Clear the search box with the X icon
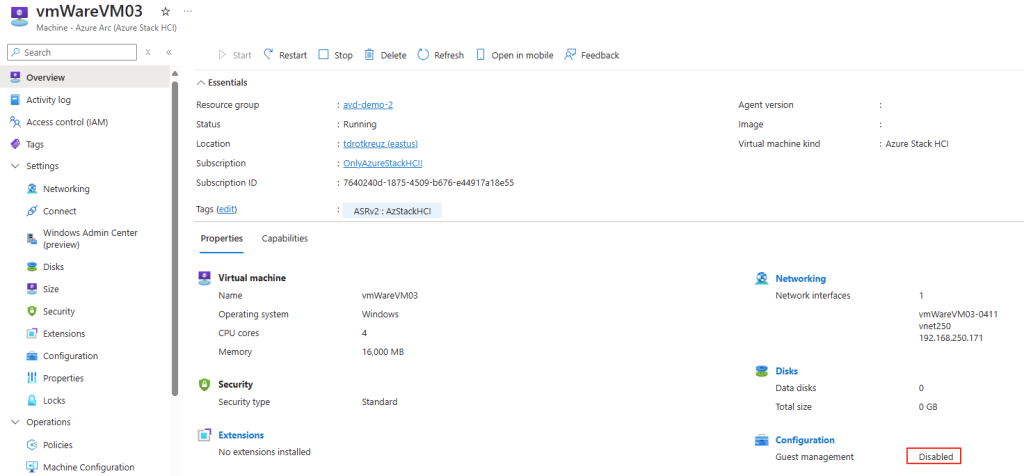Screen dimensions: 1024x476 [x=148, y=52]
